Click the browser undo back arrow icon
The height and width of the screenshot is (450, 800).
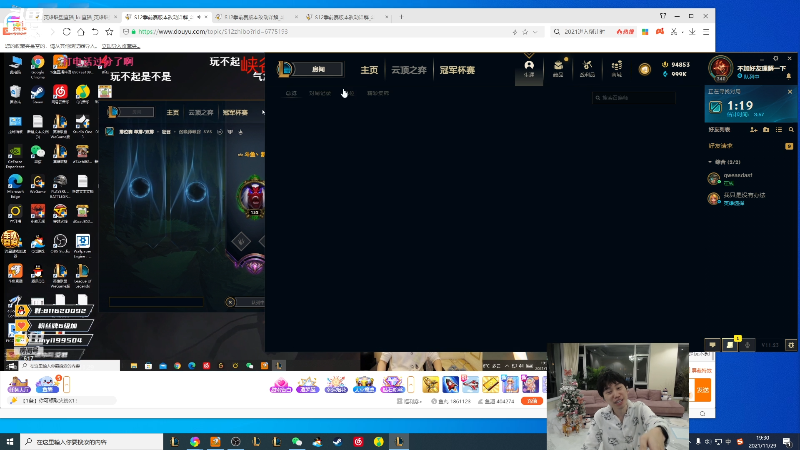(95, 32)
